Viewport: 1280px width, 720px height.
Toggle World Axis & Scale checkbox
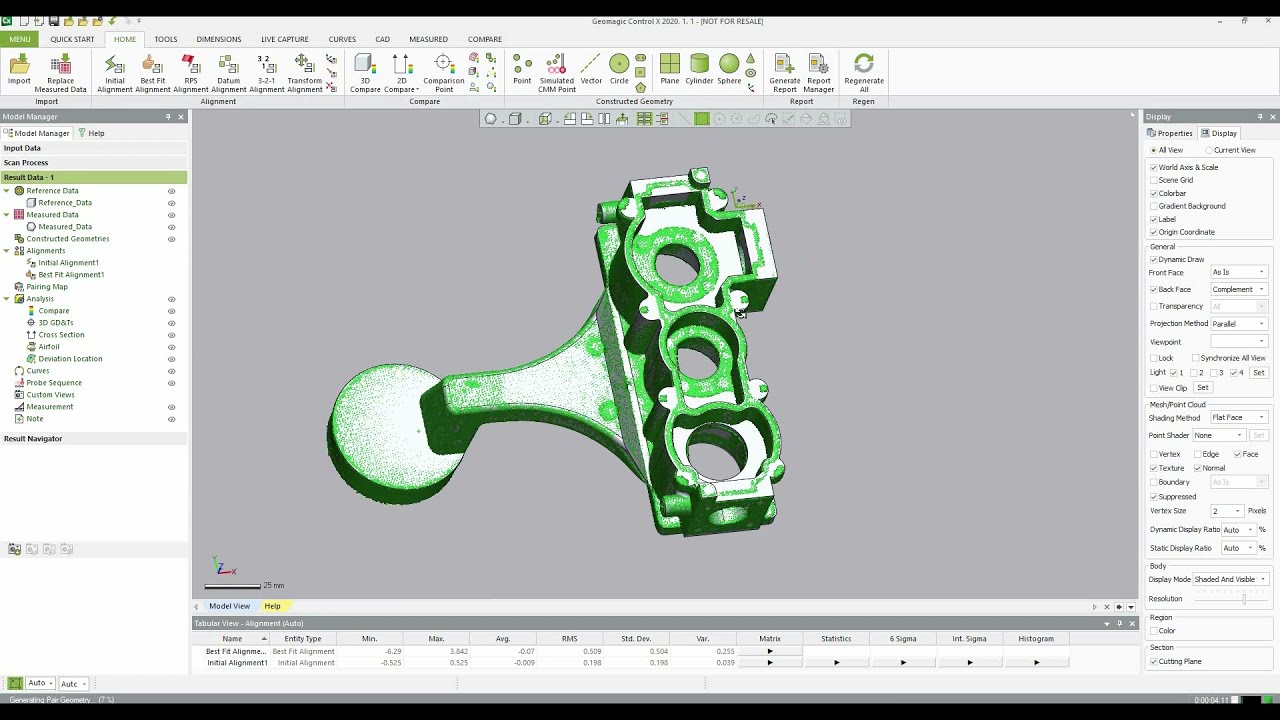pyautogui.click(x=1153, y=167)
